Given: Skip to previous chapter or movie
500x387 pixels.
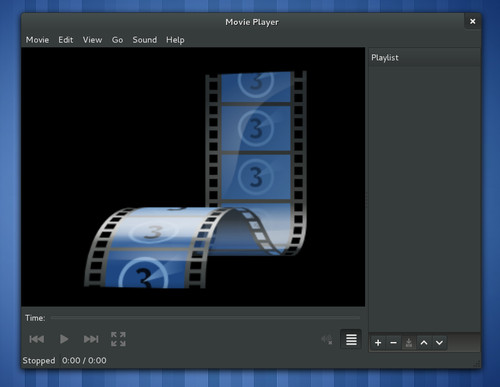Looking at the screenshot, I should 37,339.
